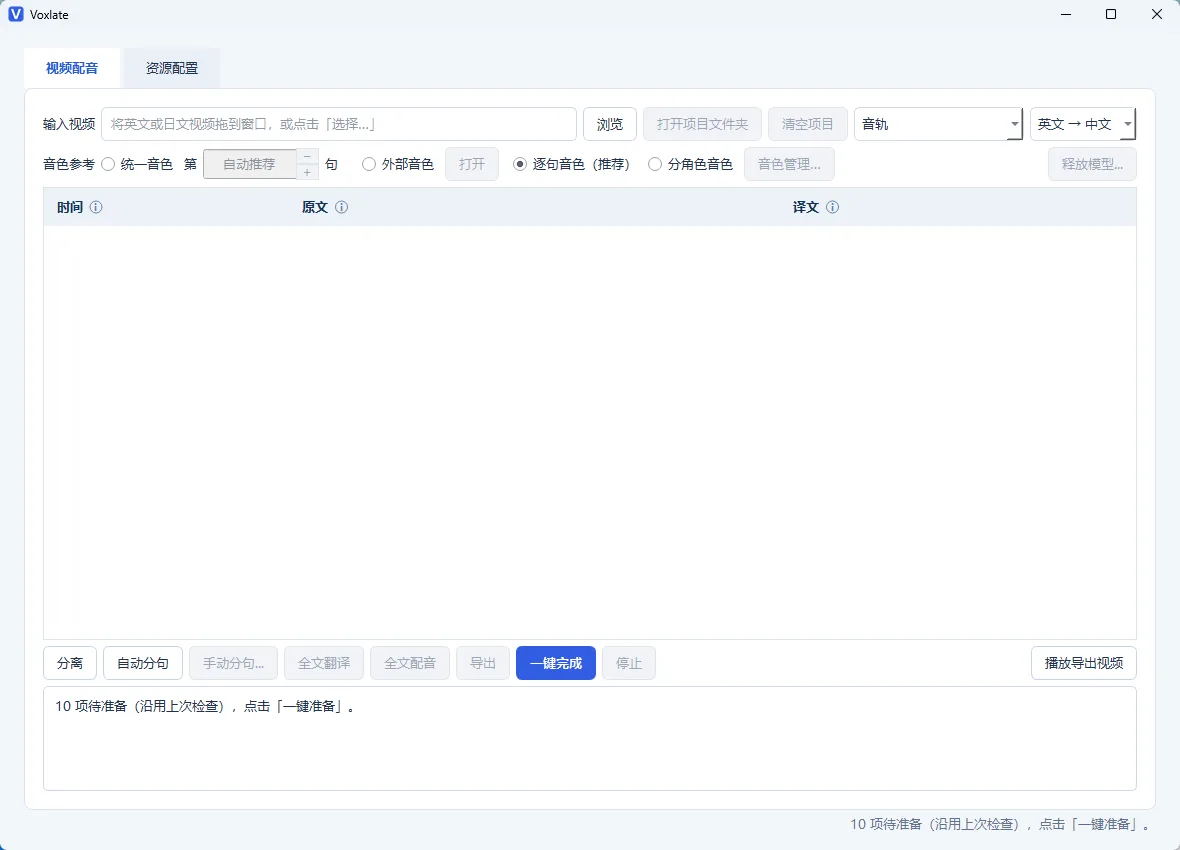Switch to the 视频配音 tab
This screenshot has width=1180, height=850.
pyautogui.click(x=71, y=69)
